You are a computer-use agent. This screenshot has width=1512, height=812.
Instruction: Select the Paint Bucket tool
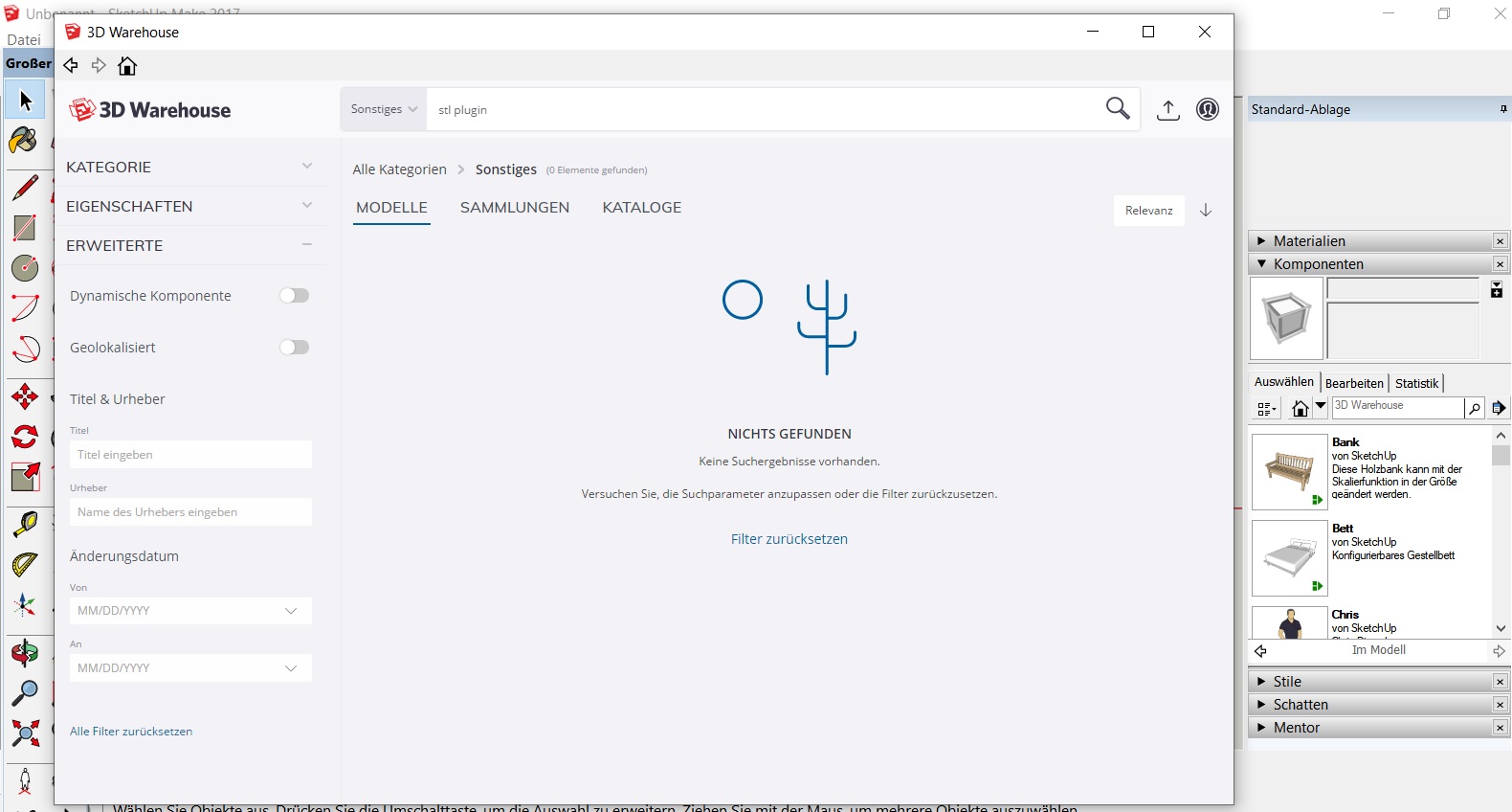point(24,142)
